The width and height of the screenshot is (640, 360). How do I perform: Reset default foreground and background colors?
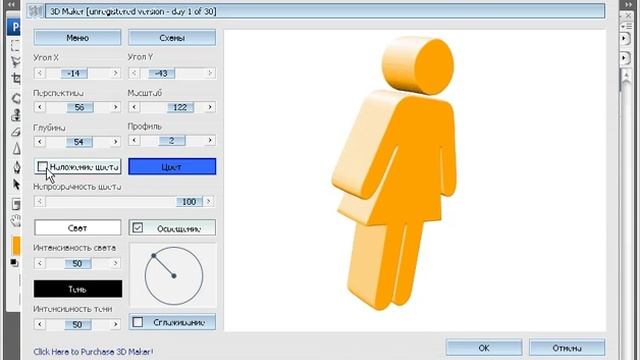(14, 263)
